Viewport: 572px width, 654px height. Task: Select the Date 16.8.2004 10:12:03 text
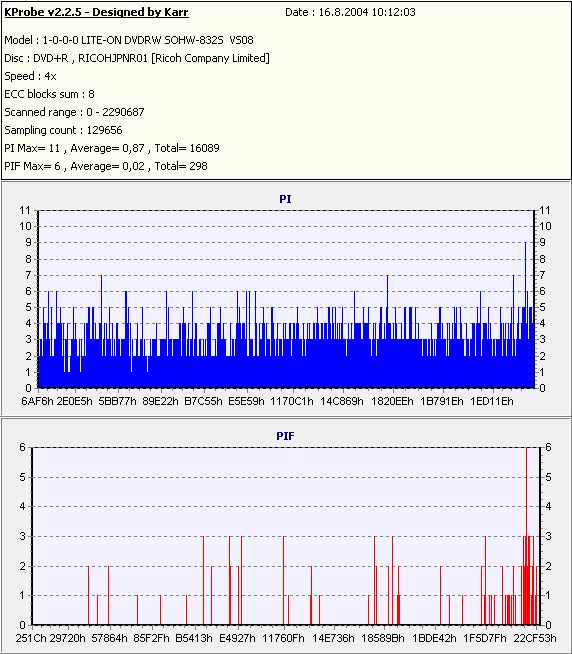[x=350, y=12]
